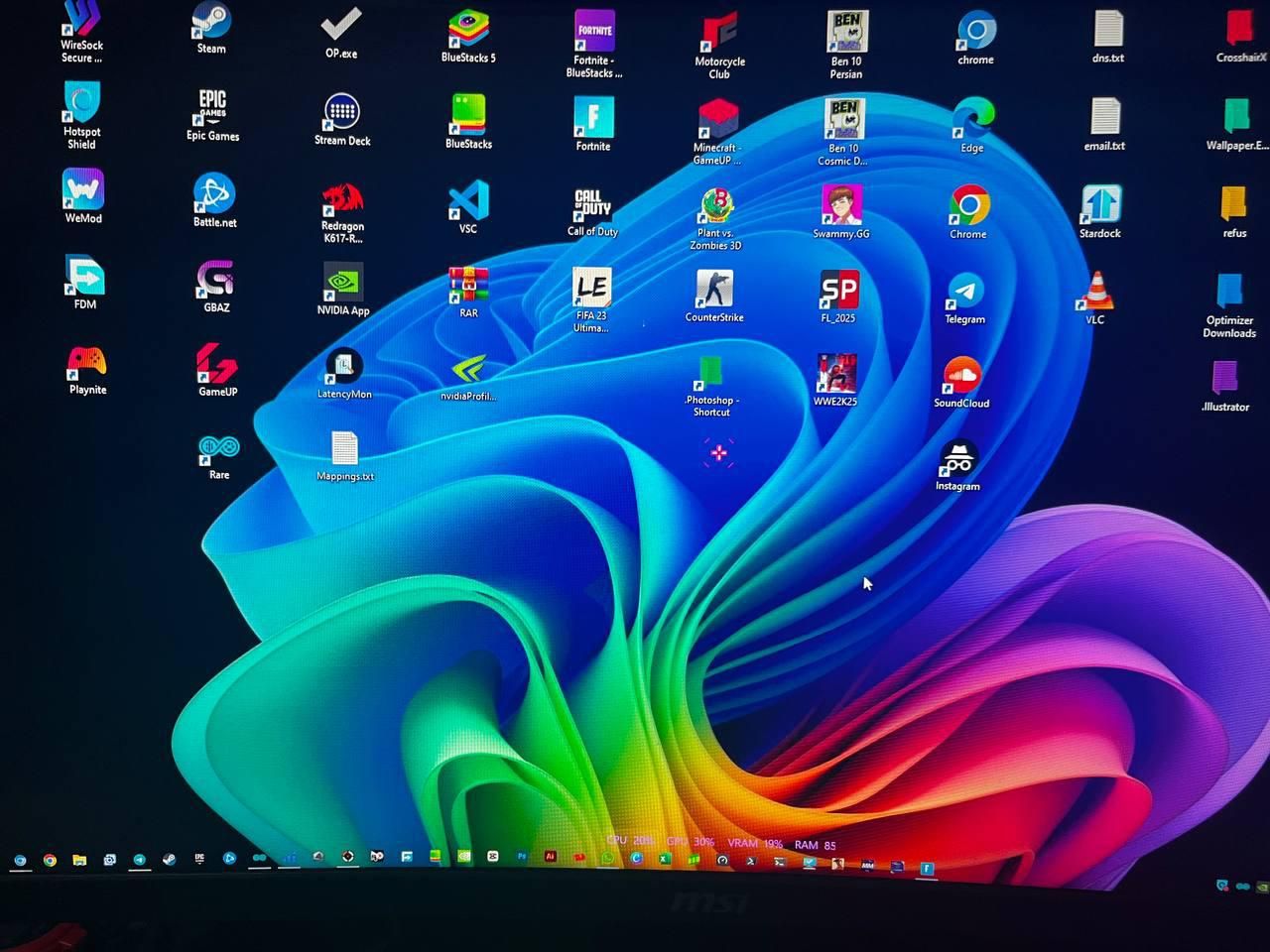This screenshot has height=952, width=1270.
Task: Open the Battle.net desktop shortcut
Action: (214, 200)
